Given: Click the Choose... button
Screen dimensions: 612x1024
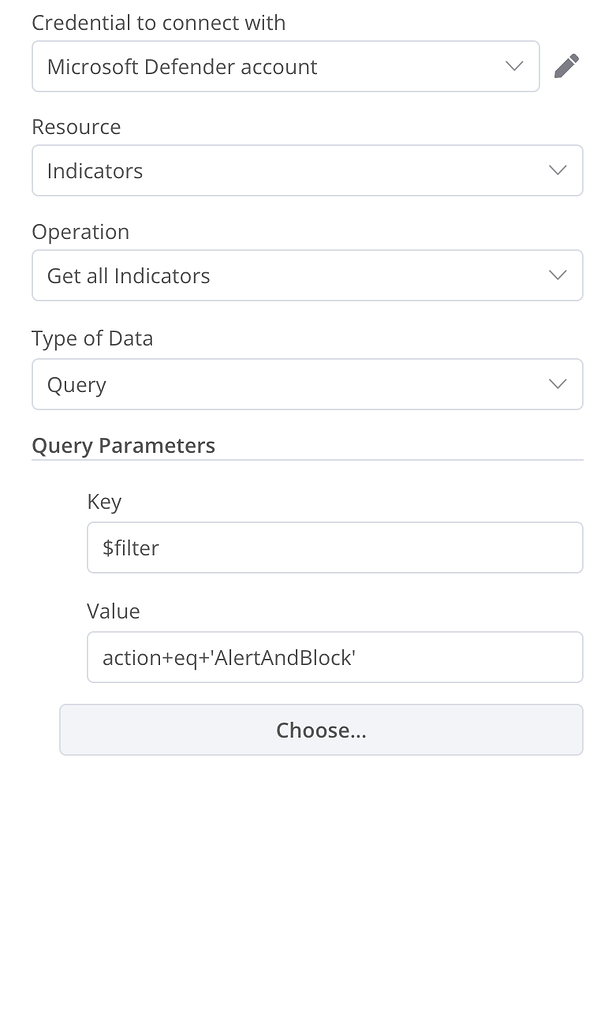Looking at the screenshot, I should point(321,730).
